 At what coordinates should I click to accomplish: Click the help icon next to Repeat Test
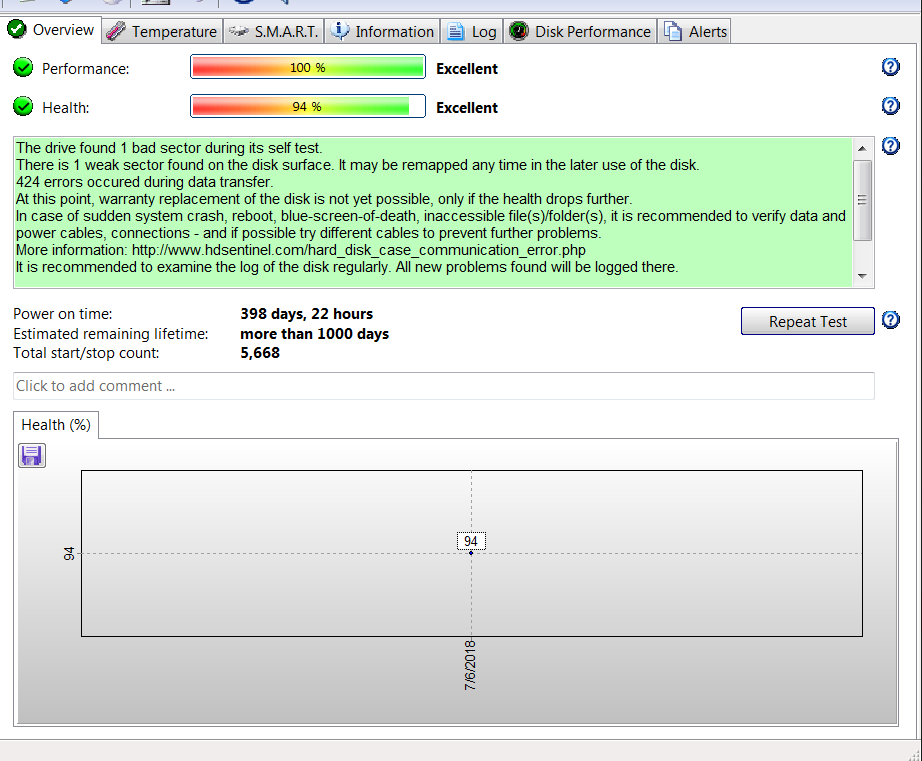point(890,320)
